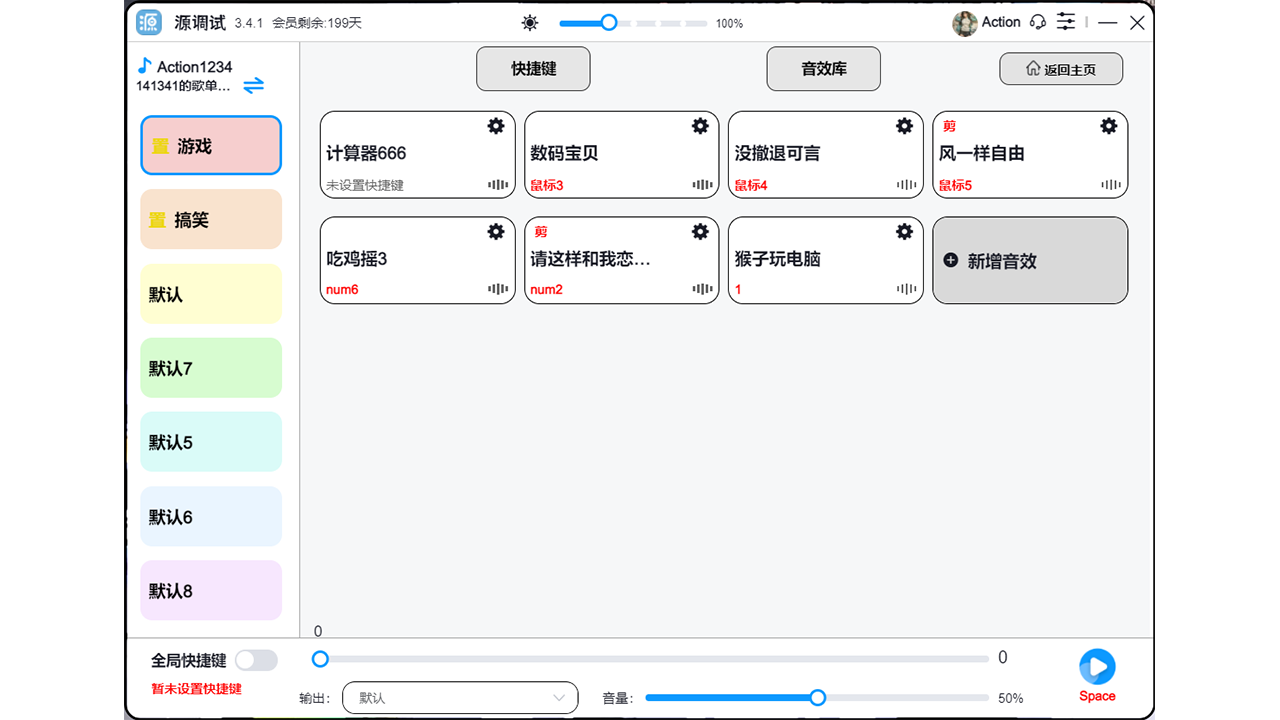Open the 快捷键 panel
The image size is (1280, 720).
533,68
